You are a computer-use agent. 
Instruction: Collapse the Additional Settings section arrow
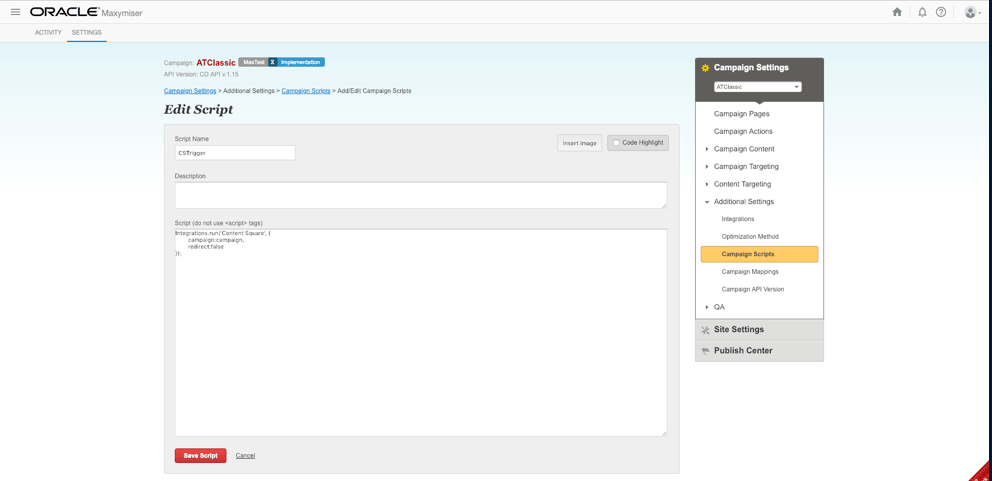point(707,202)
